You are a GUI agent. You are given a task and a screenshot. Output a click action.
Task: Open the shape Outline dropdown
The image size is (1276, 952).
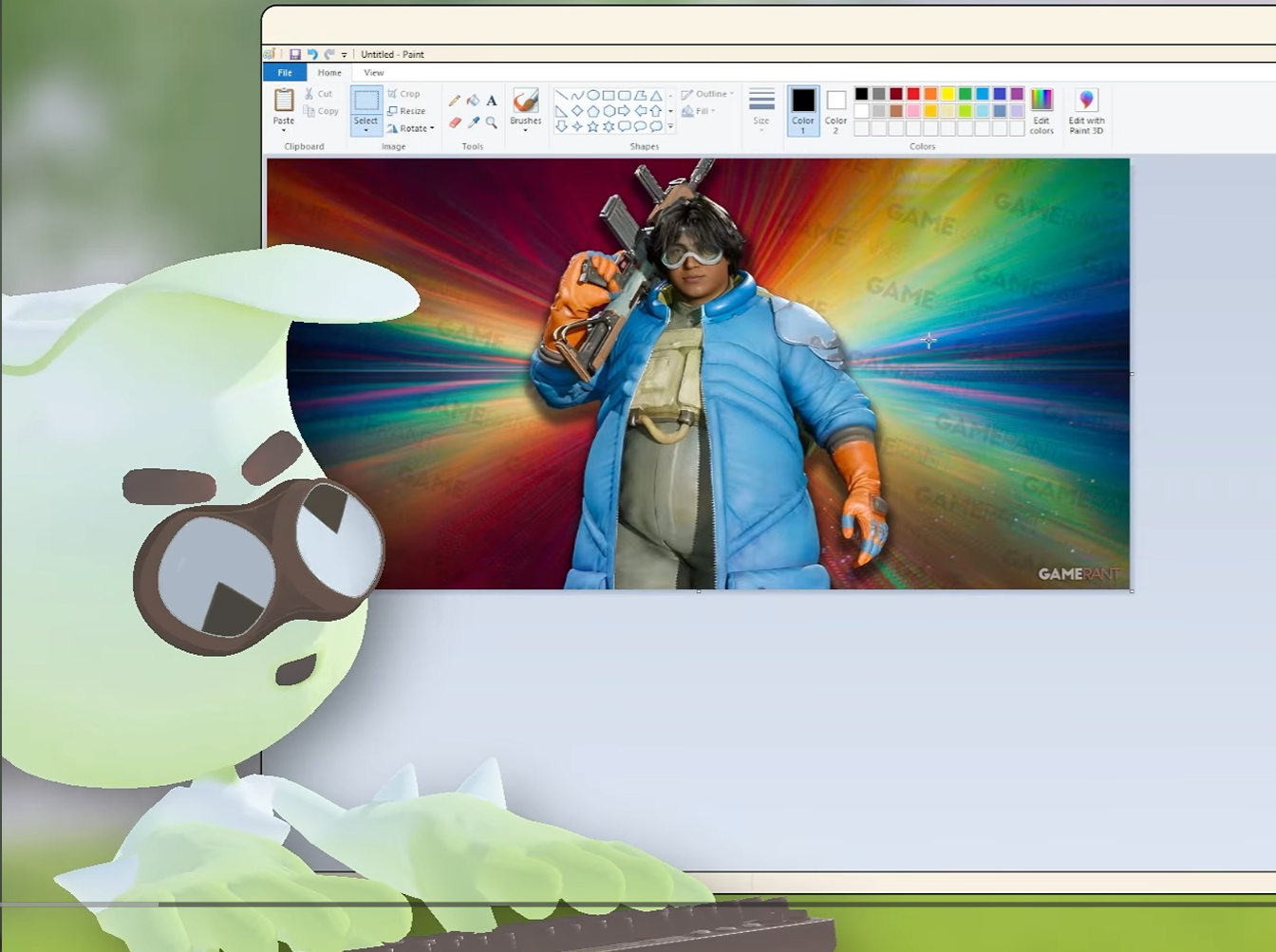click(x=707, y=94)
